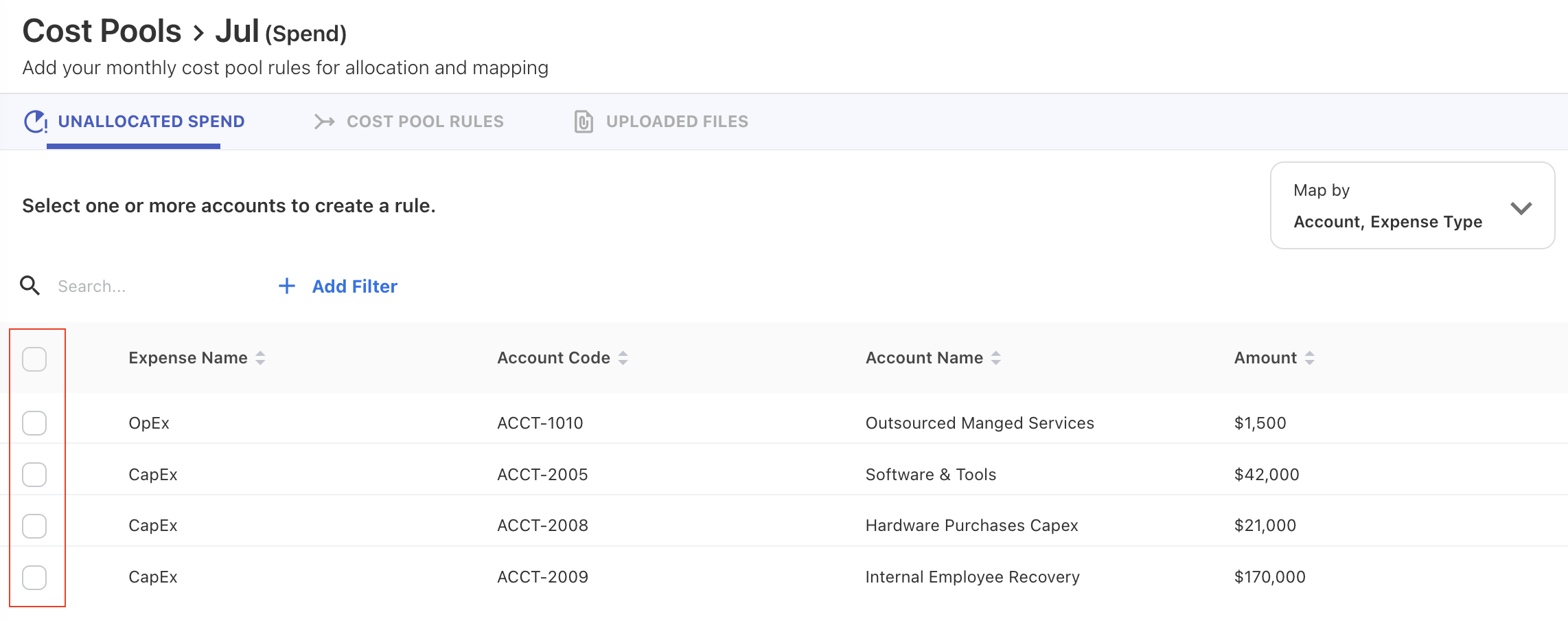Sort by Amount arrows icon
The width and height of the screenshot is (1568, 621).
tap(1309, 358)
